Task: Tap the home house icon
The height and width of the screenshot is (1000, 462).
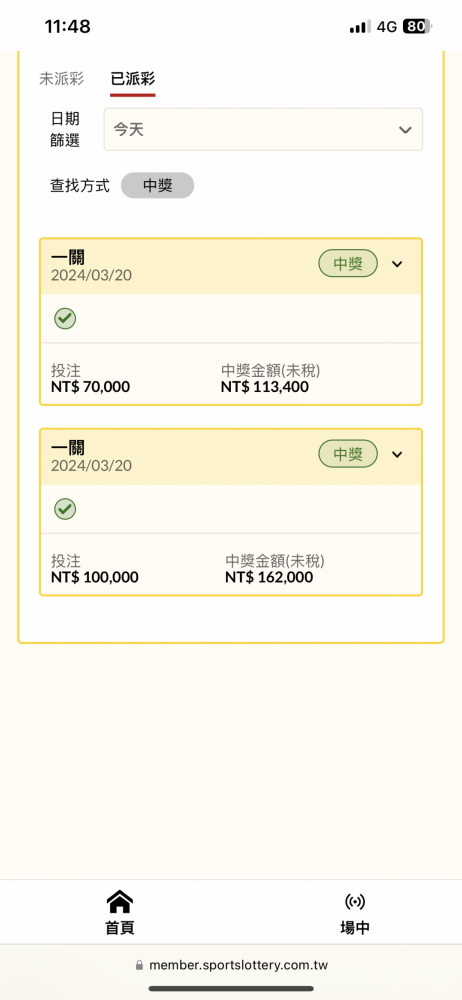Action: point(119,902)
